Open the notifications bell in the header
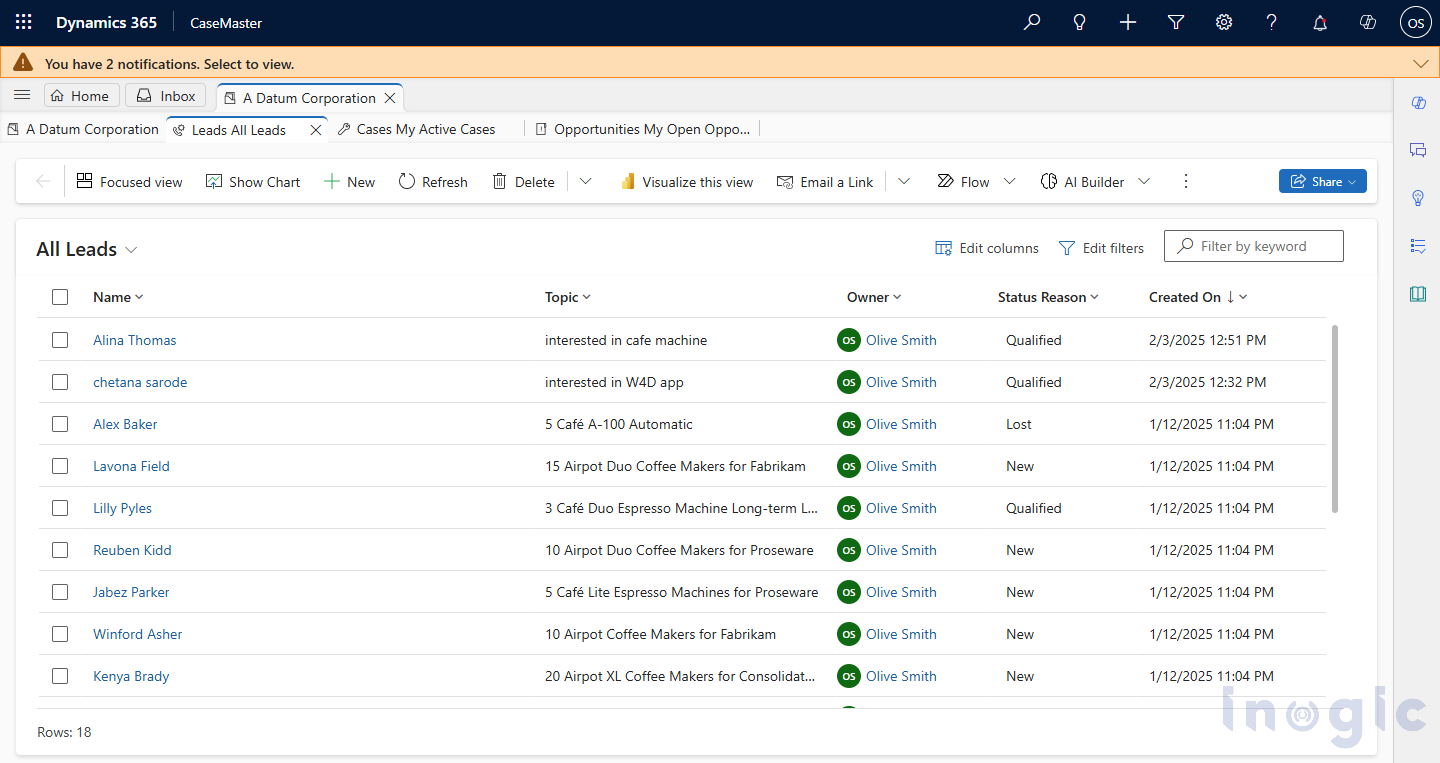 (1320, 22)
